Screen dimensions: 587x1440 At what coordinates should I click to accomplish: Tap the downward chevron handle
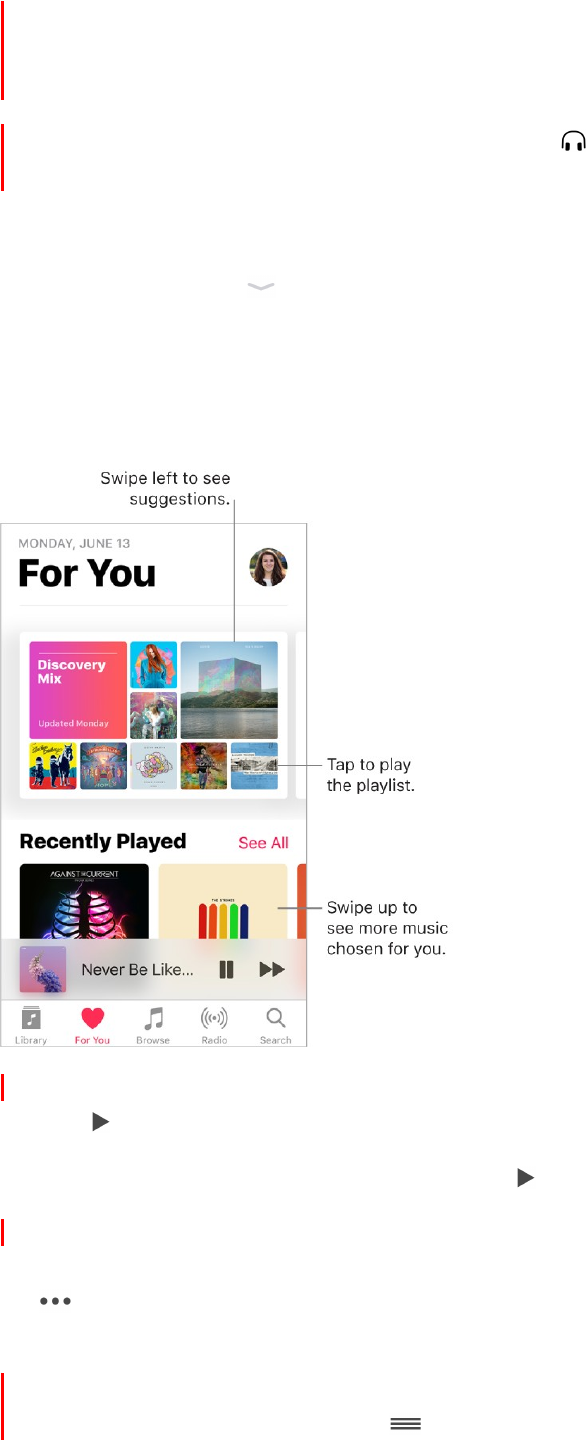(260, 286)
